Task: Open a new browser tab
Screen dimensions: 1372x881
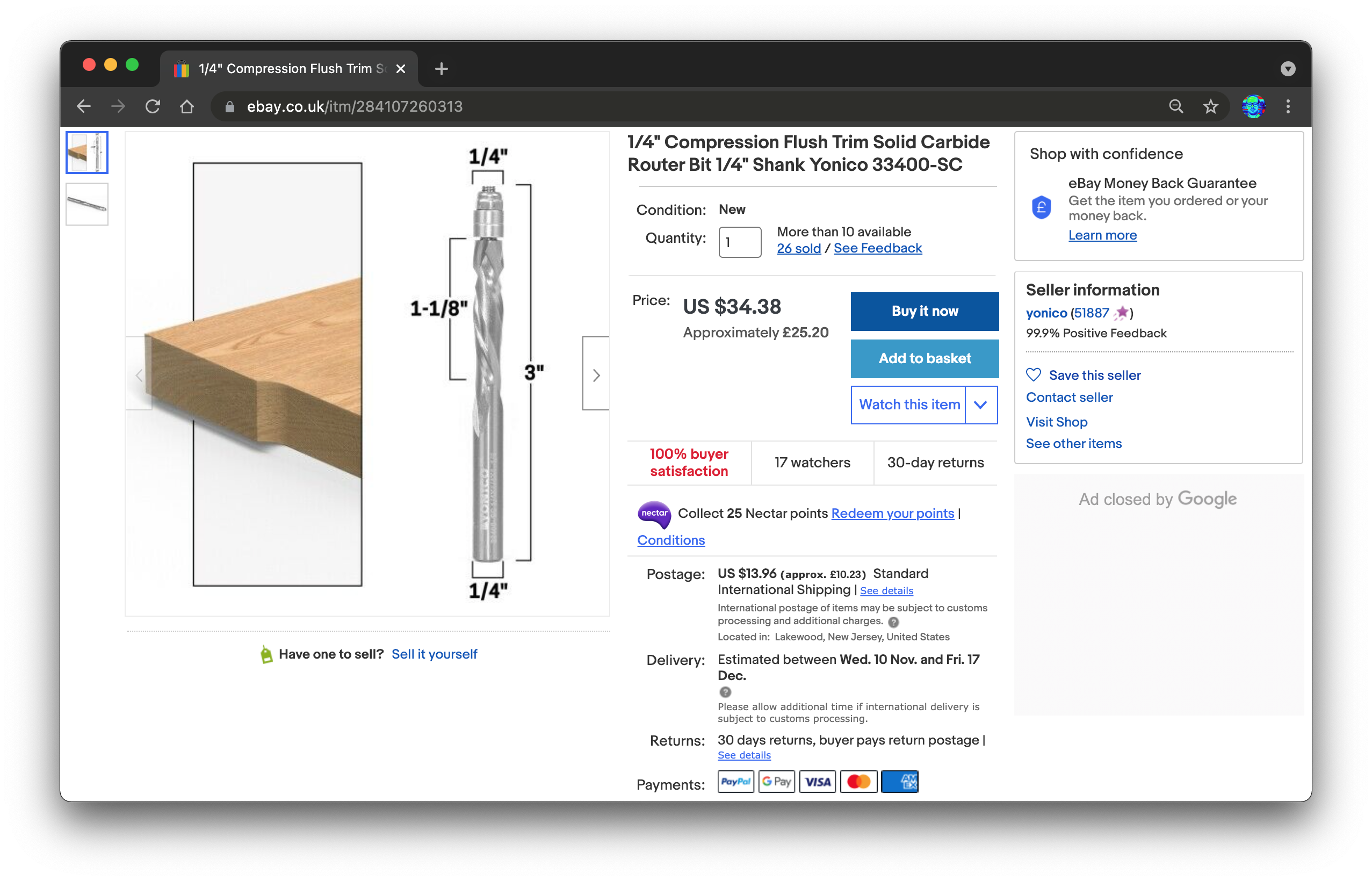Action: pos(441,68)
